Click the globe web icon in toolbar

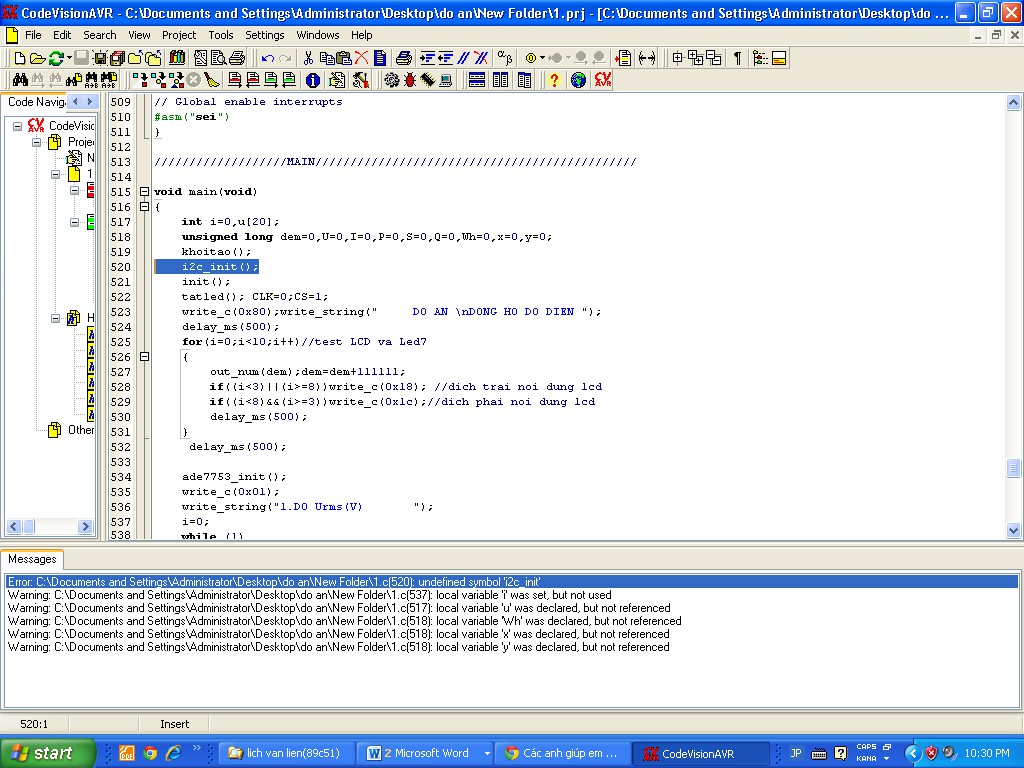(x=578, y=81)
